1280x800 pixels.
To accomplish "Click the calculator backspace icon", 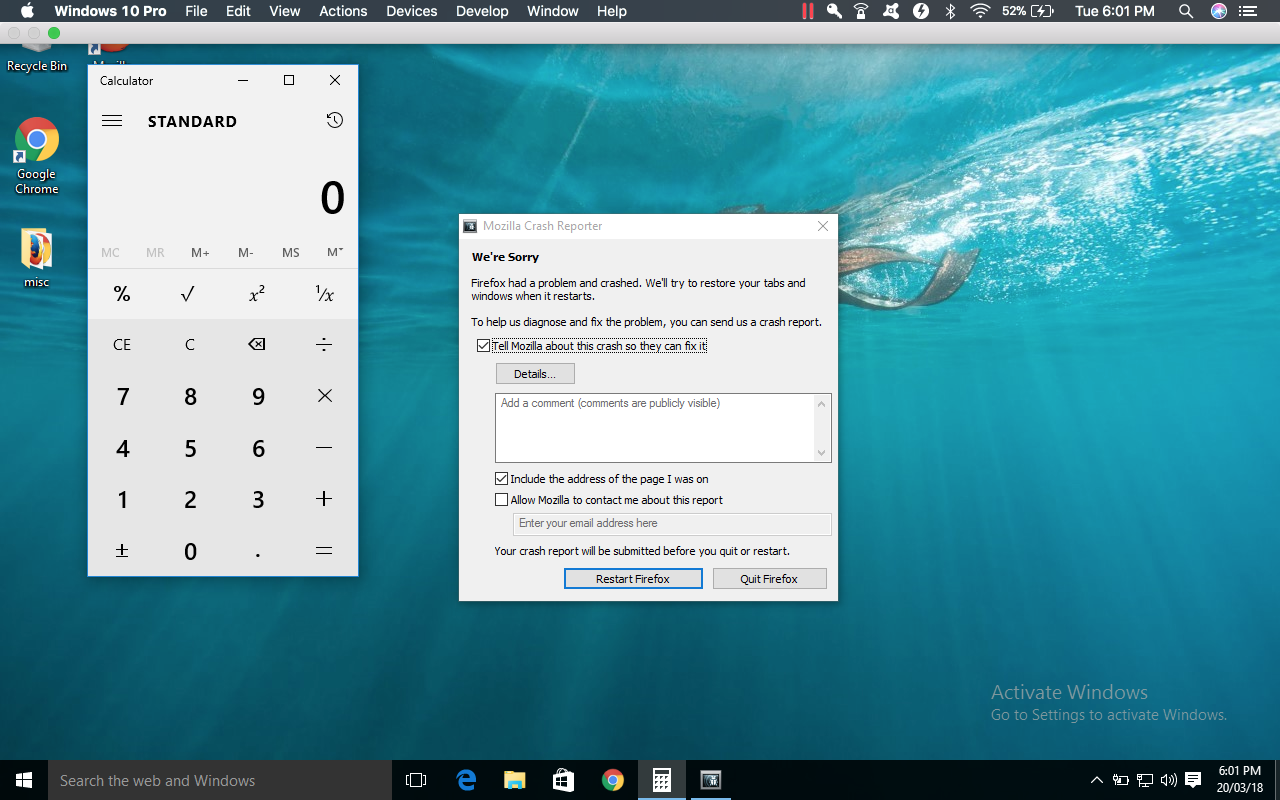I will (257, 344).
